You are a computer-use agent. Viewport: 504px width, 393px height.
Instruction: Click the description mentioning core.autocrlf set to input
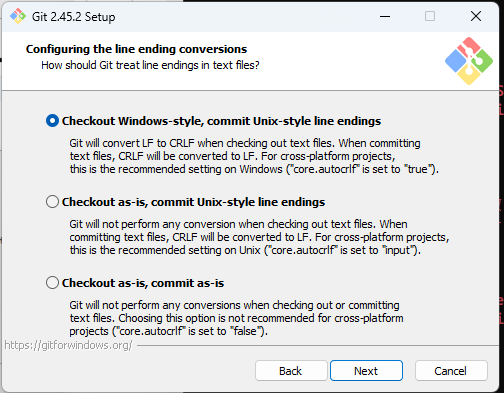click(259, 237)
